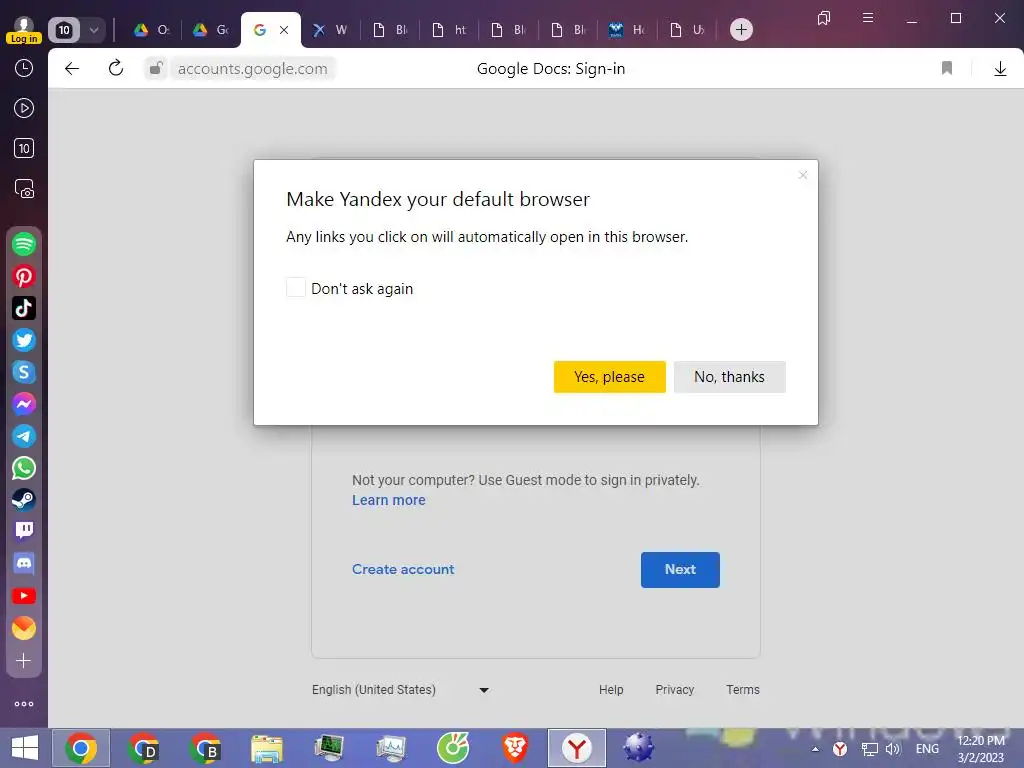The height and width of the screenshot is (768, 1024).
Task: Open Twitter sidebar shortcut
Action: pyautogui.click(x=24, y=340)
